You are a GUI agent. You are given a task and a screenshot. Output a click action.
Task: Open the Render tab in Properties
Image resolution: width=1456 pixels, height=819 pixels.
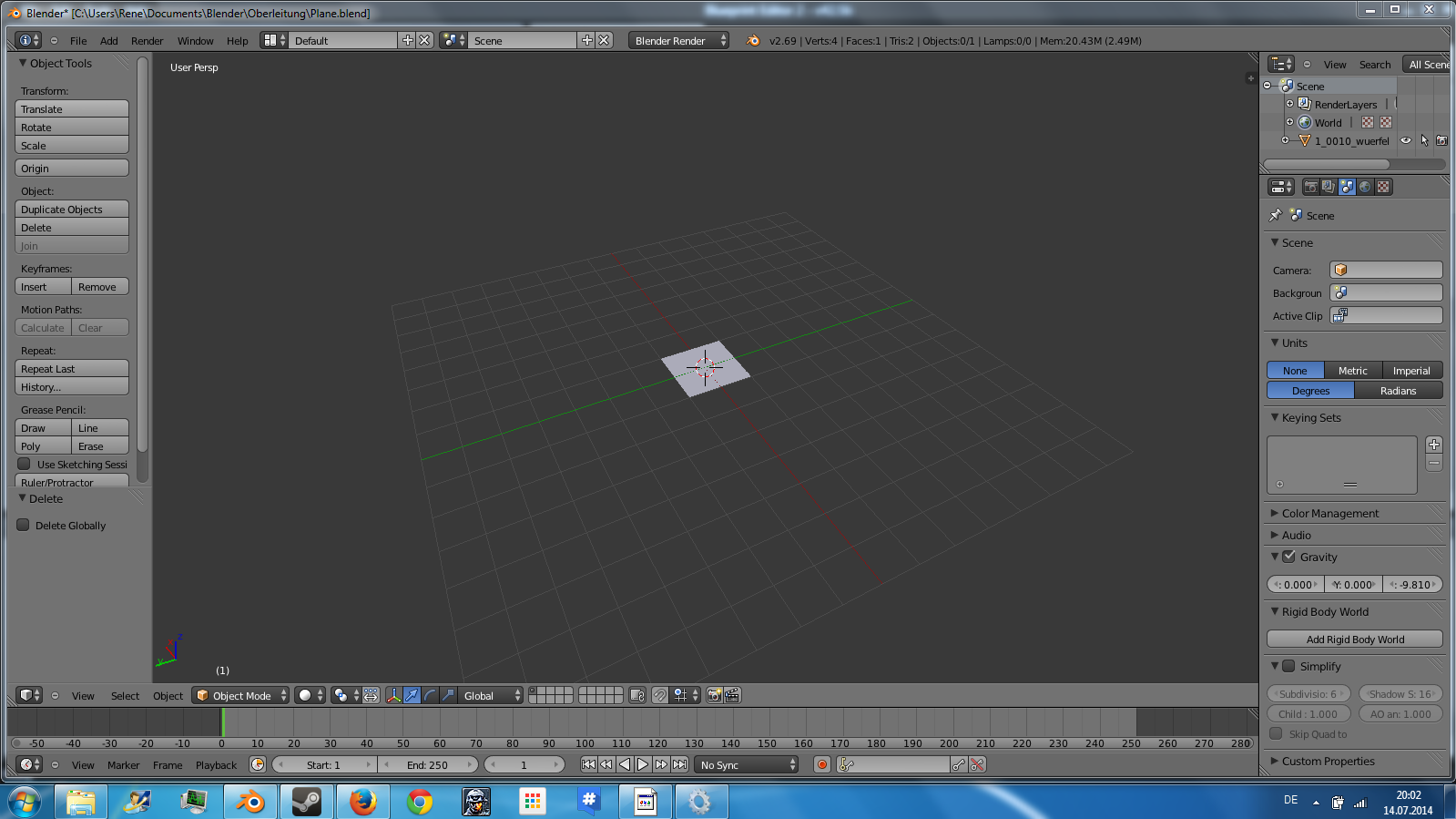point(1310,187)
